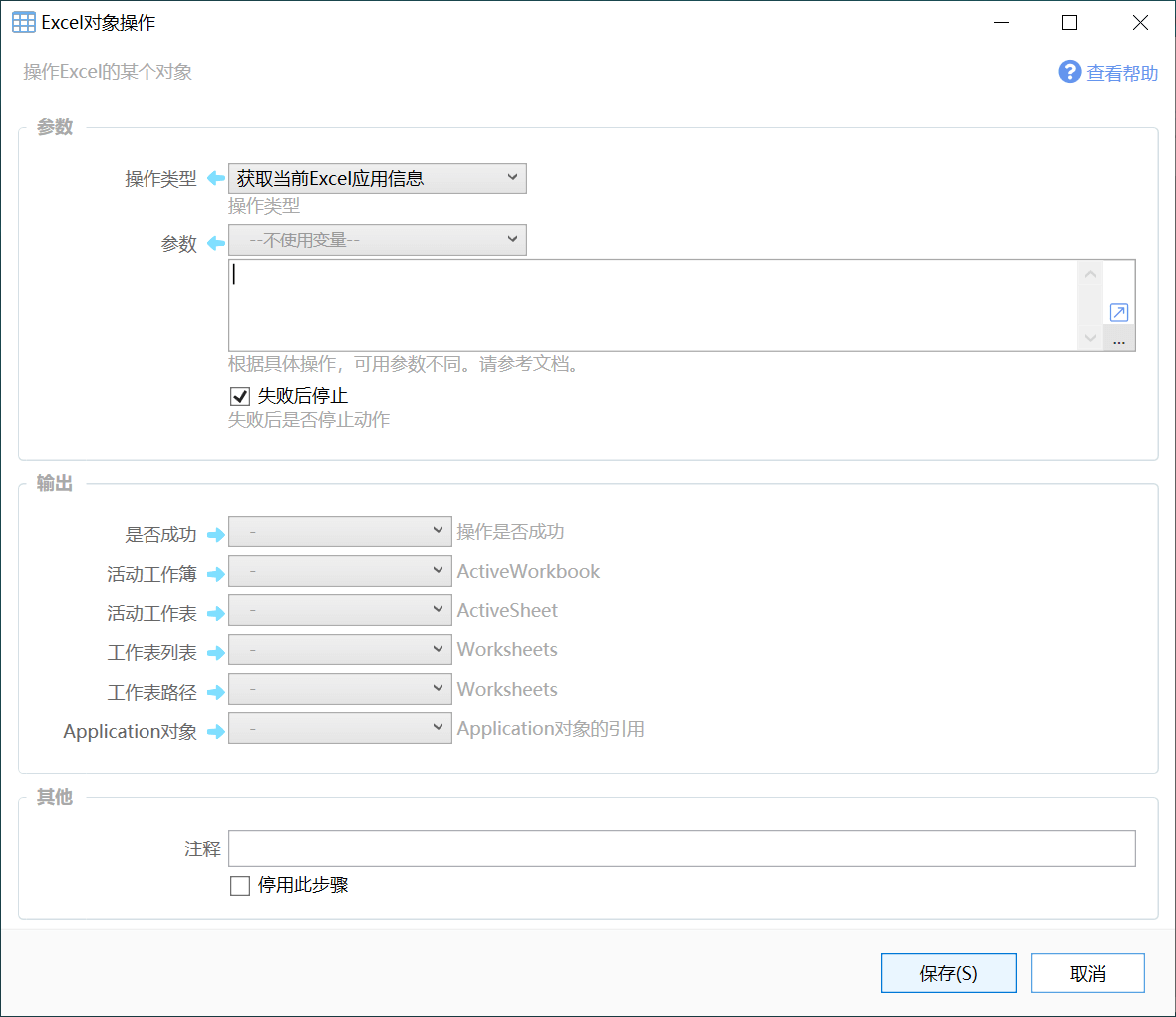The height and width of the screenshot is (1017, 1176).
Task: Click the scroll down arrow of parameter textbox
Action: (x=1090, y=338)
